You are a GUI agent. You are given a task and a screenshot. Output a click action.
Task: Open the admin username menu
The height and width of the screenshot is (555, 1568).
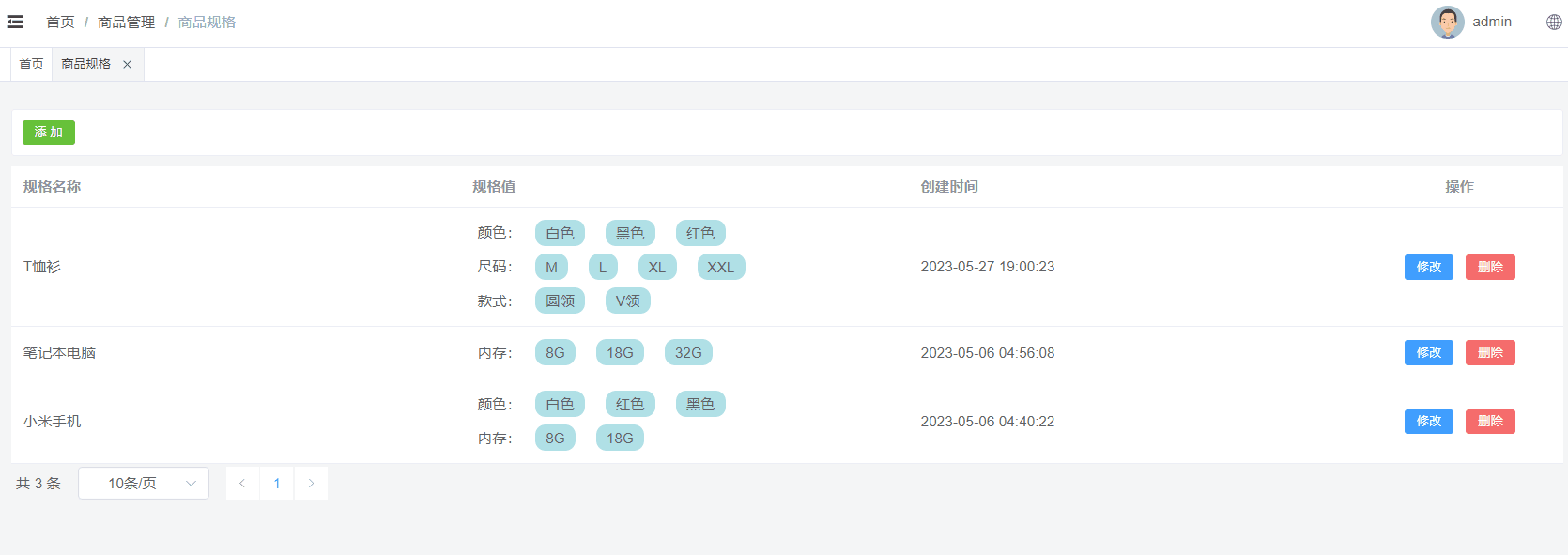pos(1491,22)
